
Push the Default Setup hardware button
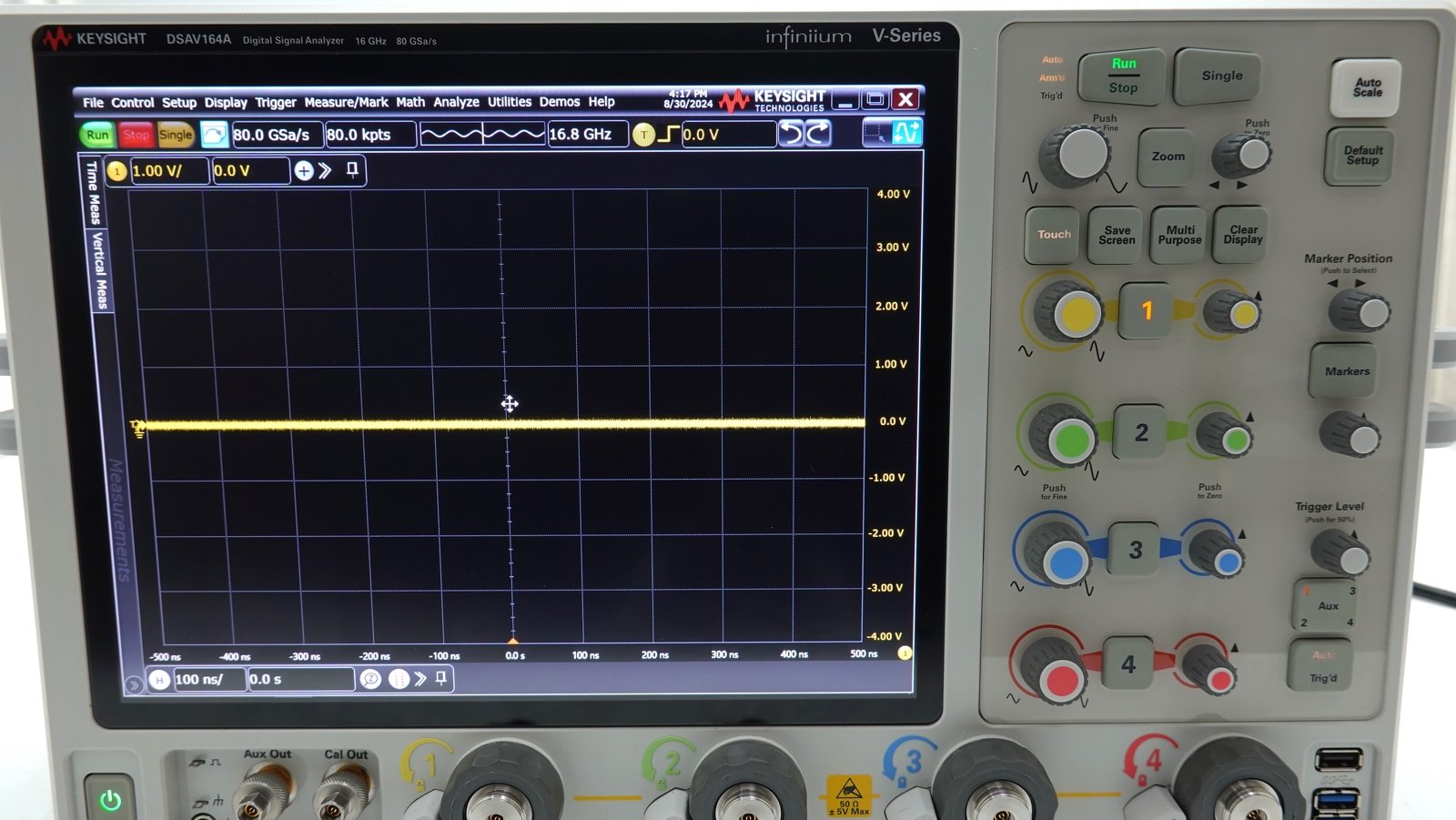tap(1361, 156)
